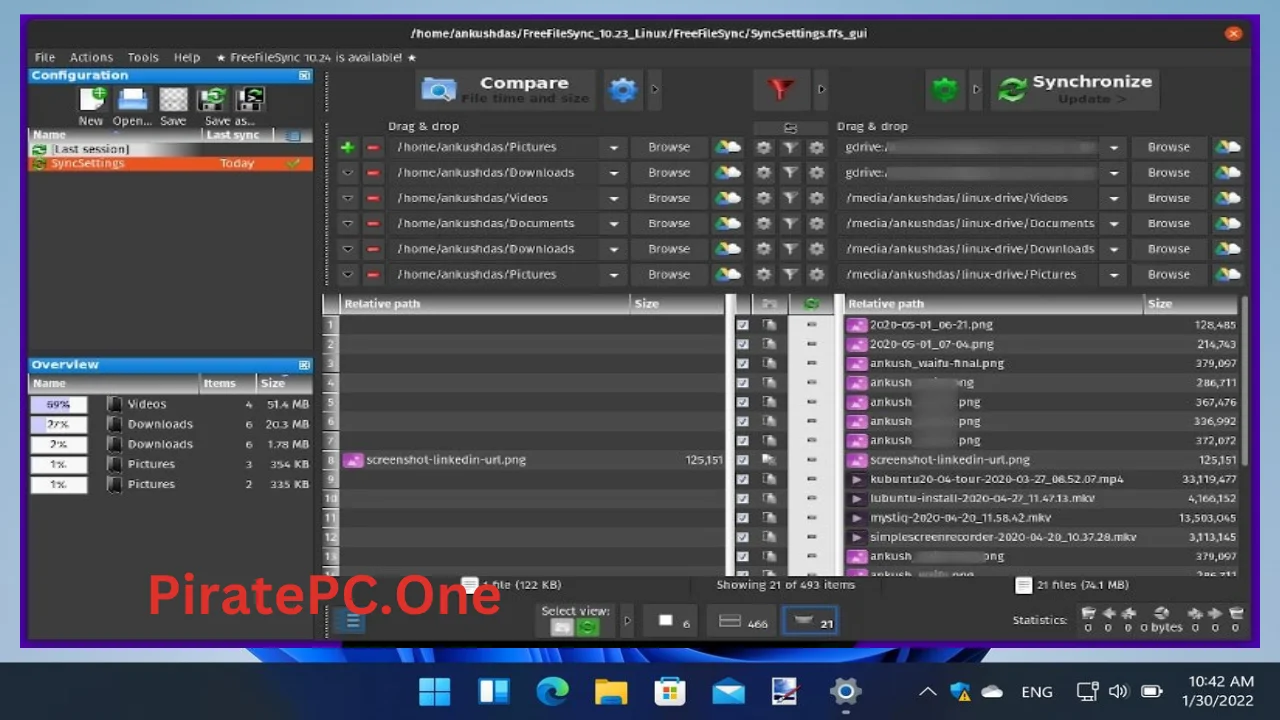Open Microsoft Edge from taskbar

click(x=552, y=691)
